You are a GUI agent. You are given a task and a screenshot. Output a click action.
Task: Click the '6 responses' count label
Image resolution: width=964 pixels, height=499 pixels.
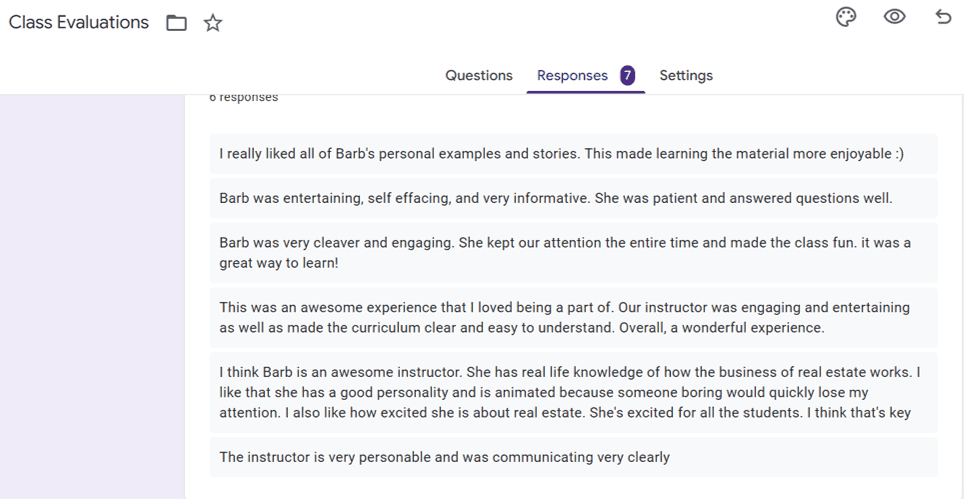click(x=243, y=98)
